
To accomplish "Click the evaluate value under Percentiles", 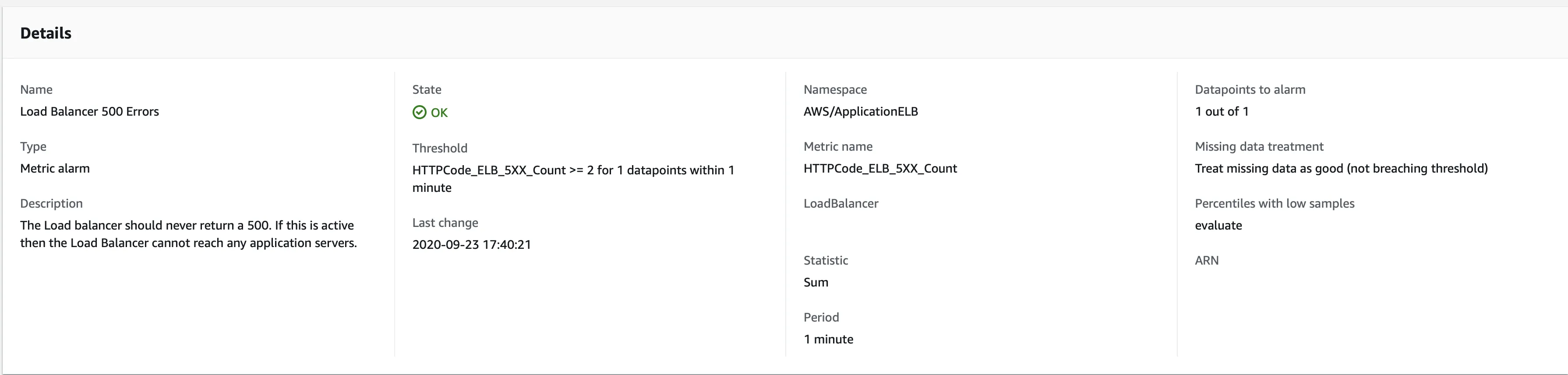I will coord(1218,226).
